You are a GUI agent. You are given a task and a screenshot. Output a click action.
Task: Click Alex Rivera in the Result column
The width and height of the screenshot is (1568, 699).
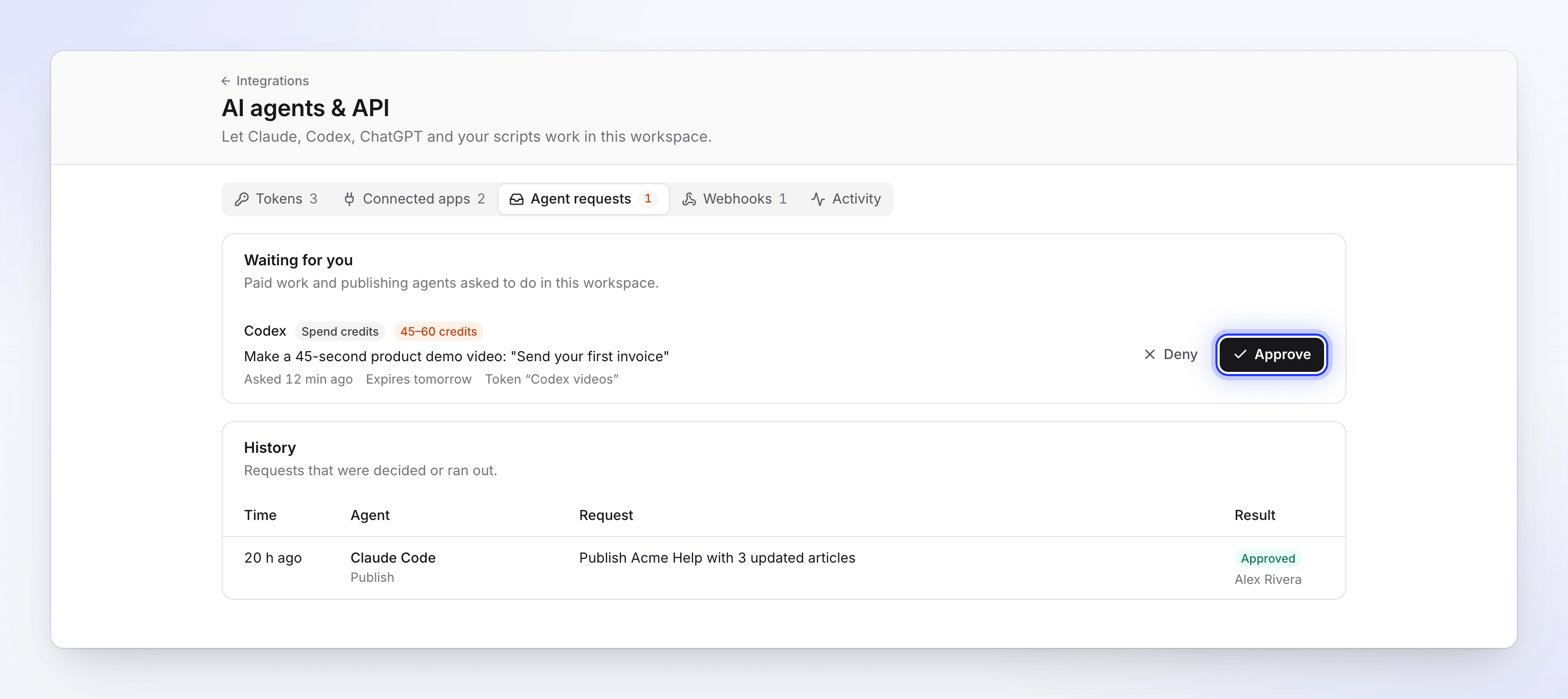pyautogui.click(x=1268, y=579)
